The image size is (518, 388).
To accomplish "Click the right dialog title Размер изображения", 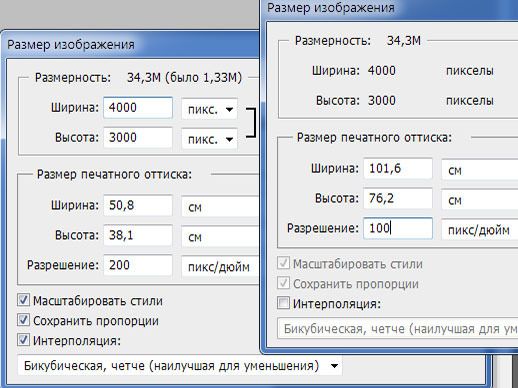I will point(331,8).
